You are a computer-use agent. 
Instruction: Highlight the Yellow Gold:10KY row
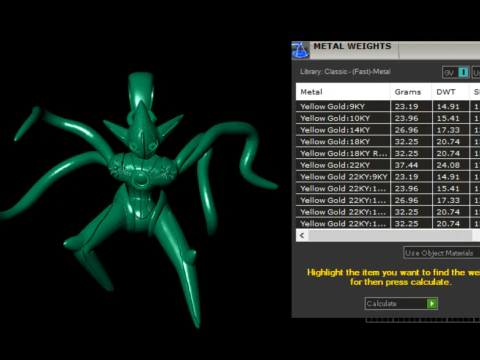[388, 118]
